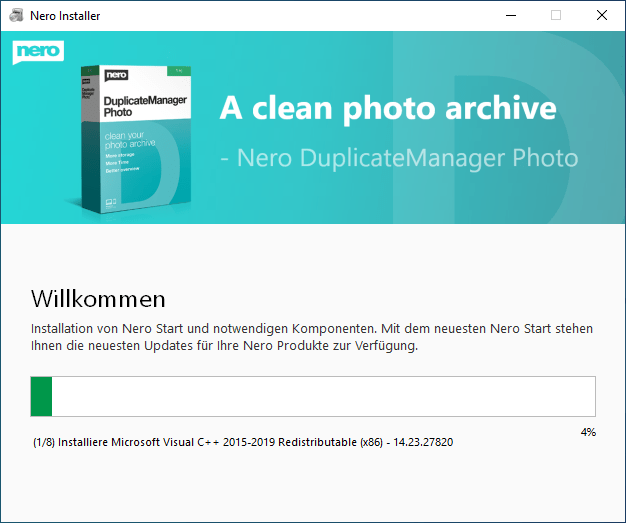Click the greyed-out maximize window button
626x523 pixels.
[556, 16]
